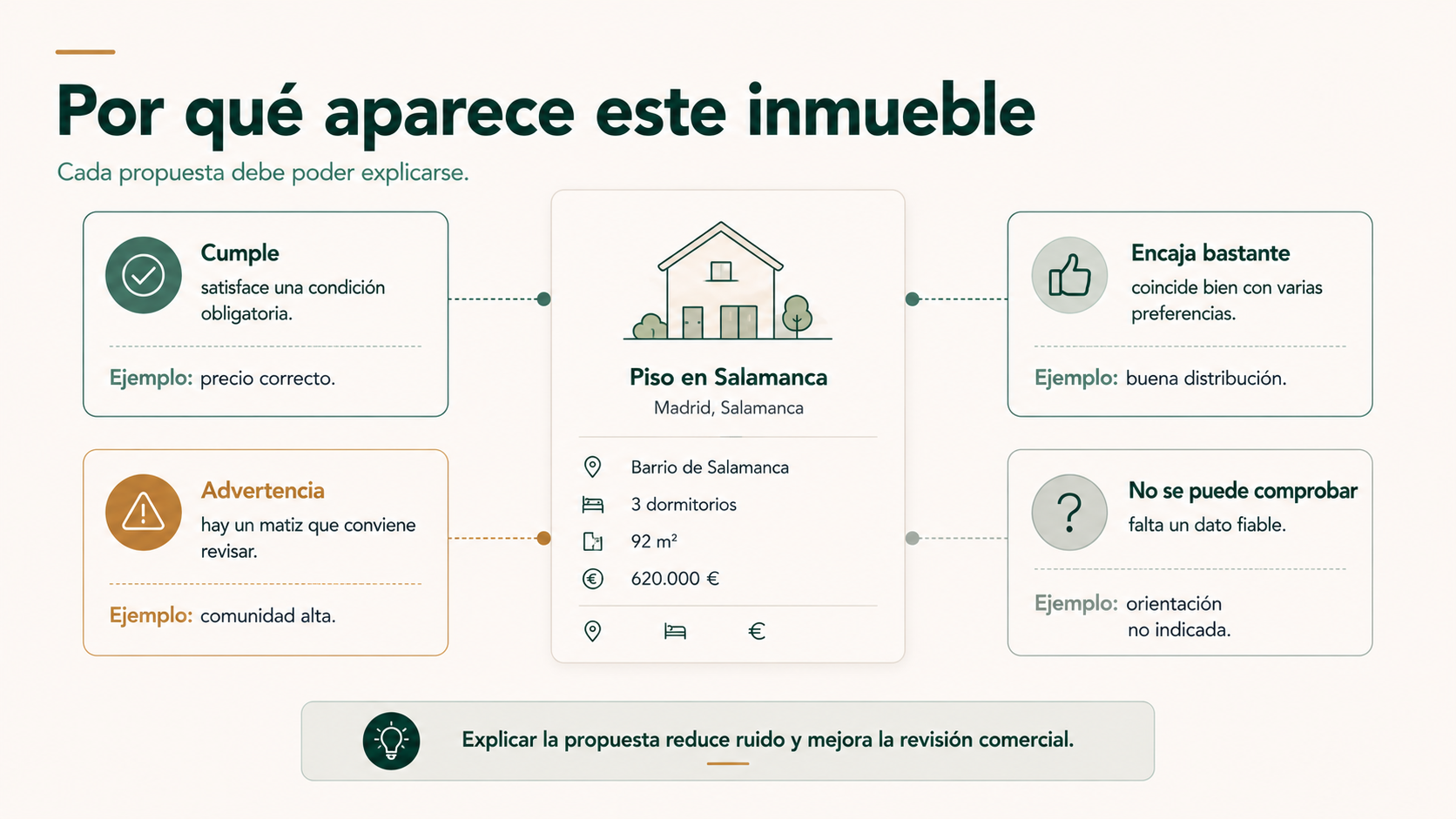Click the example 'orientación no indicada.'

pos(1179,617)
